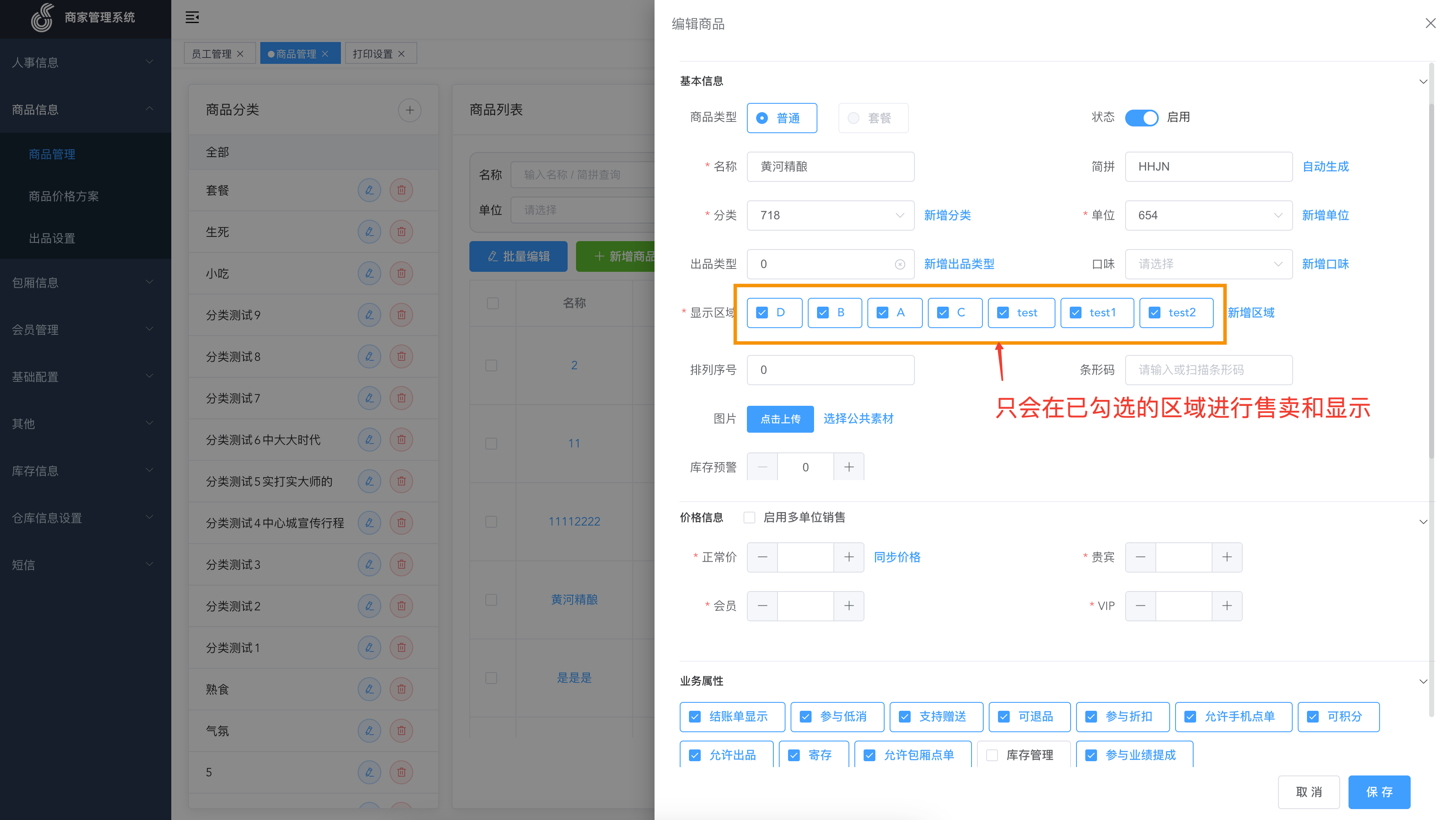This screenshot has height=820, width=1456.
Task: Click the 保存 button
Action: [x=1379, y=792]
